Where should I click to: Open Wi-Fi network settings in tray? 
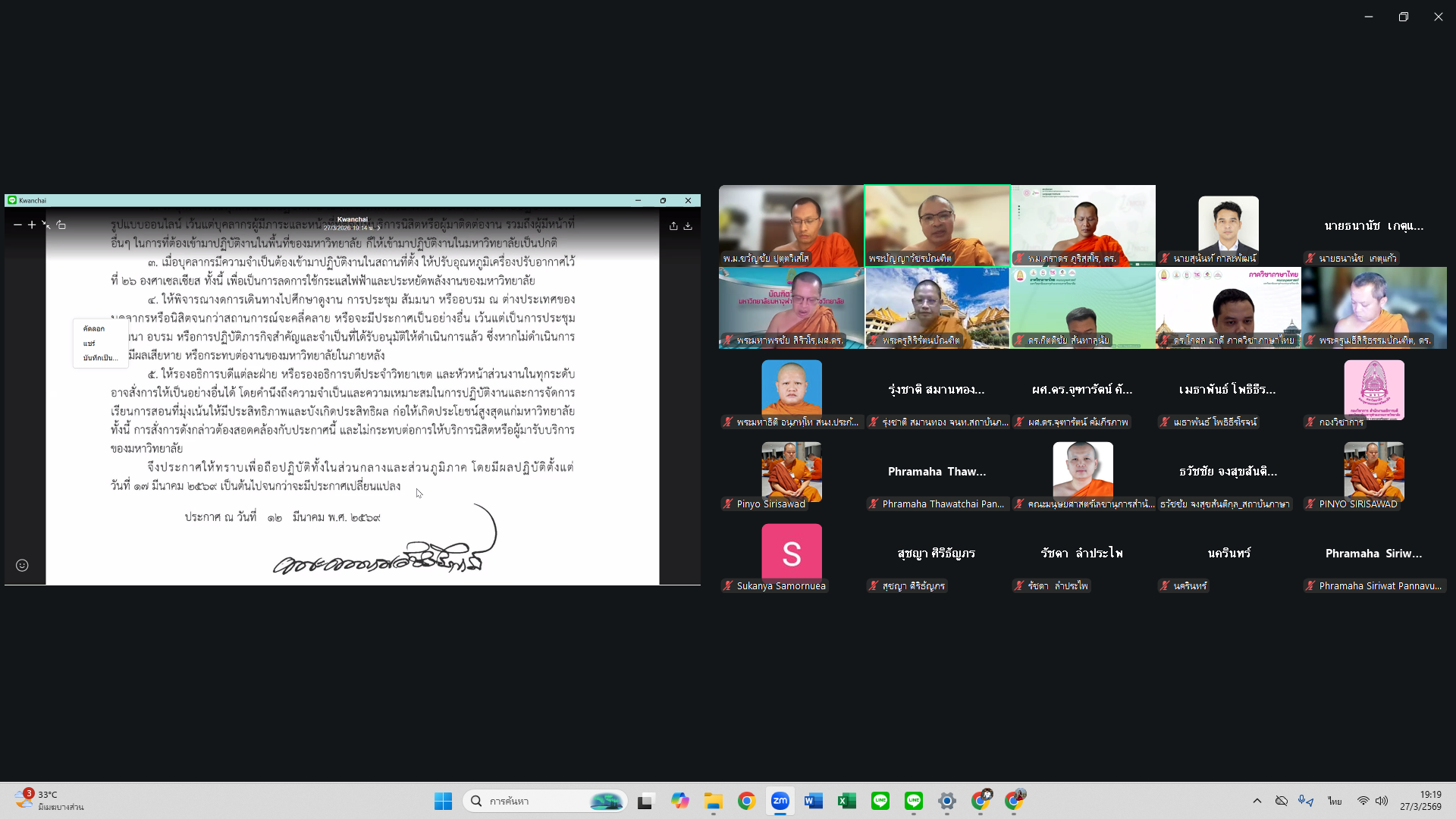pyautogui.click(x=1363, y=801)
